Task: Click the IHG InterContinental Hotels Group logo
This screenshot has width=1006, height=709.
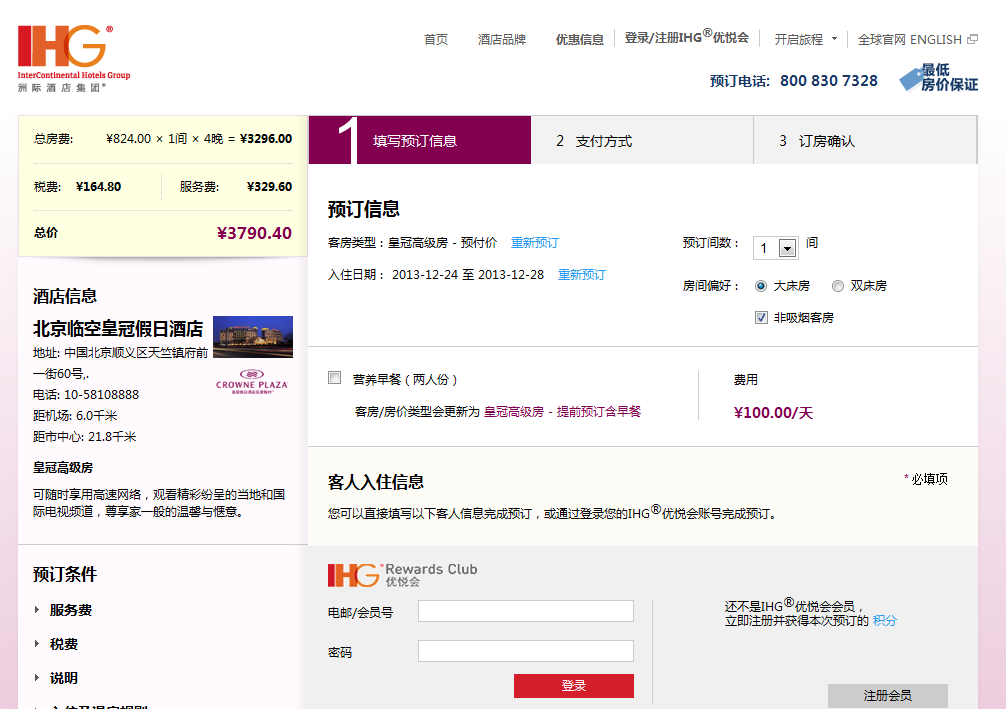Action: pos(74,58)
